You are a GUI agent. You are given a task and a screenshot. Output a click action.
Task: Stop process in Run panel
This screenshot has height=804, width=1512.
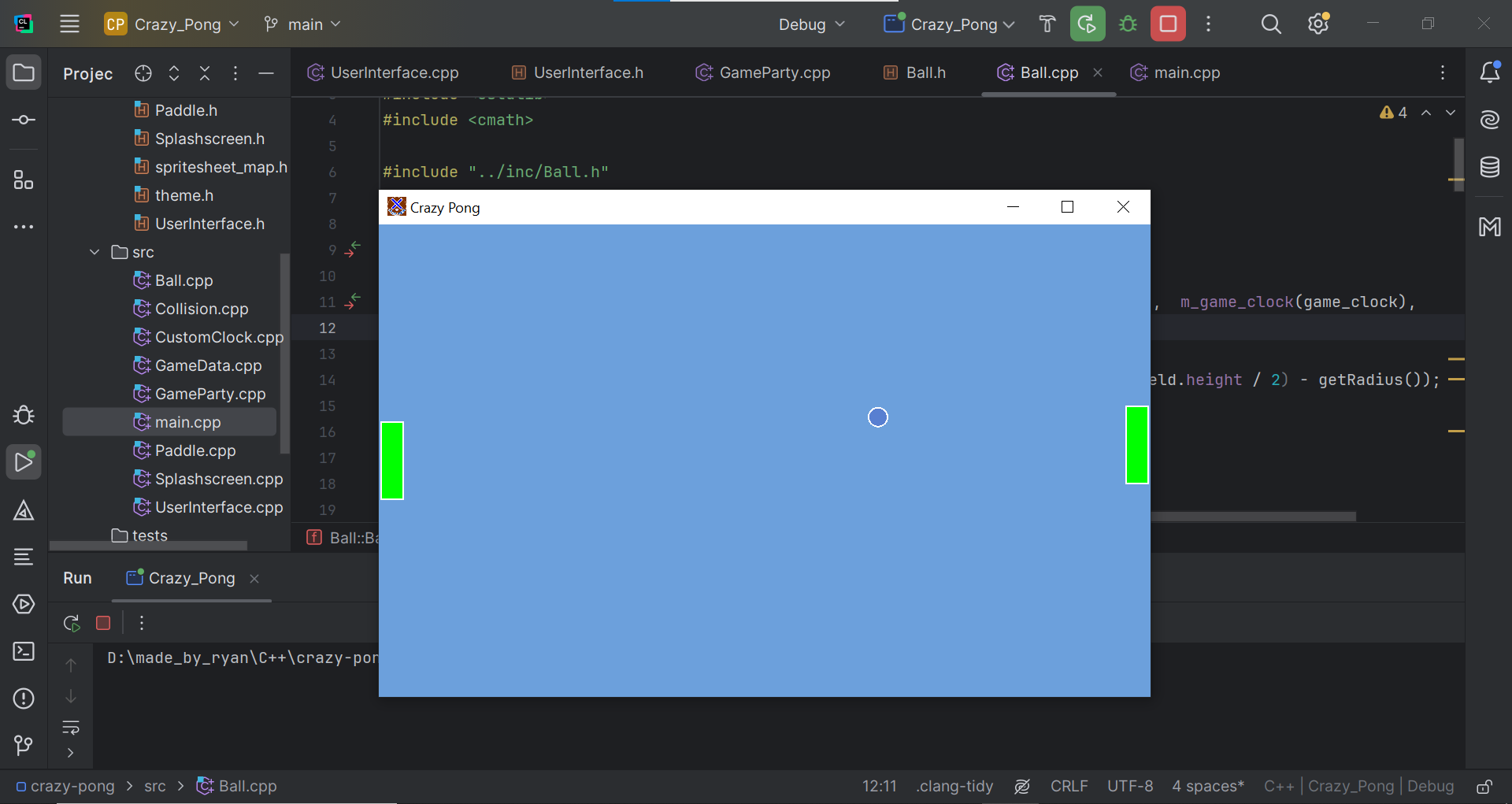(103, 623)
